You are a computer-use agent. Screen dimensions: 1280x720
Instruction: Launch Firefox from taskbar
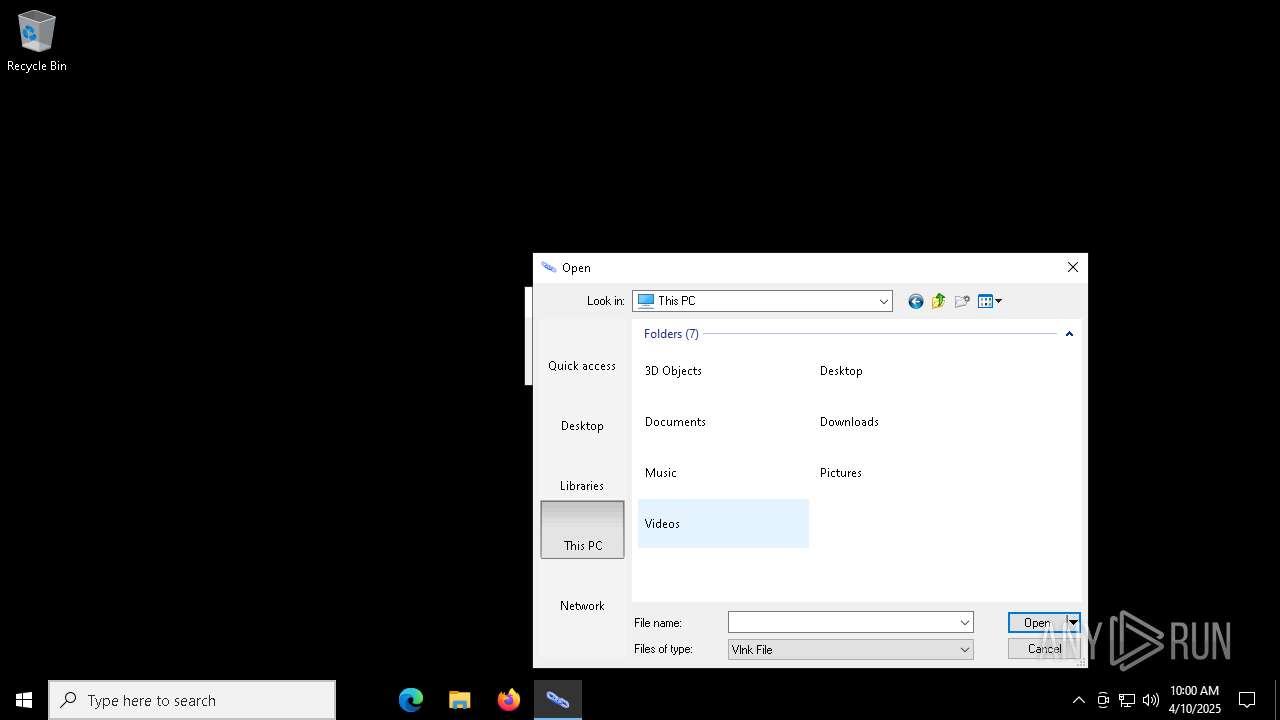point(509,700)
